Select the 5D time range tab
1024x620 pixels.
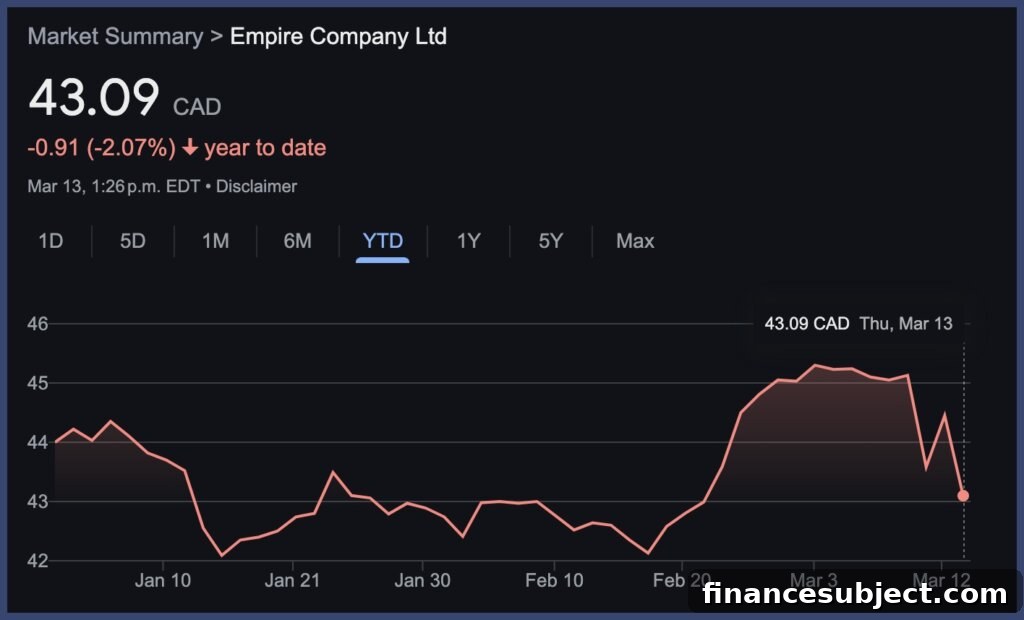(133, 241)
